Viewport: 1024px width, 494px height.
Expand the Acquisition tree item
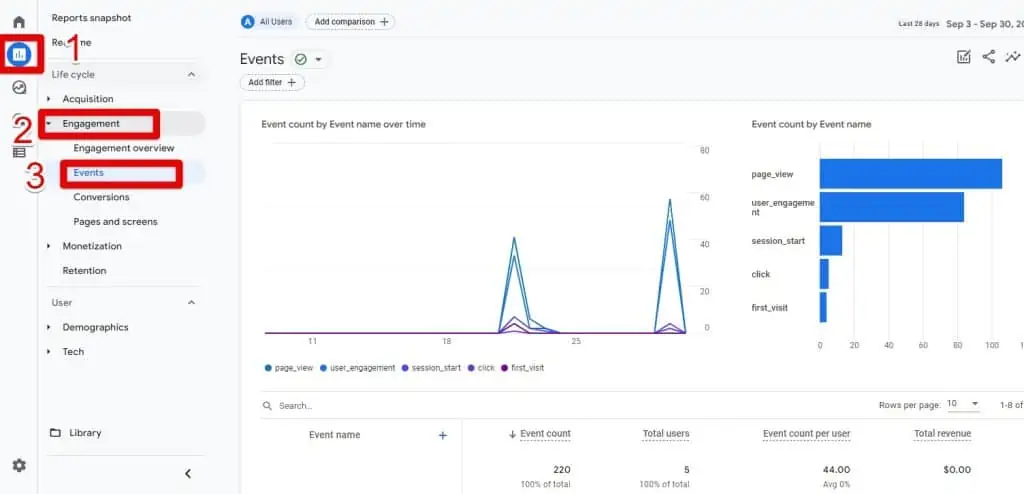tap(48, 99)
